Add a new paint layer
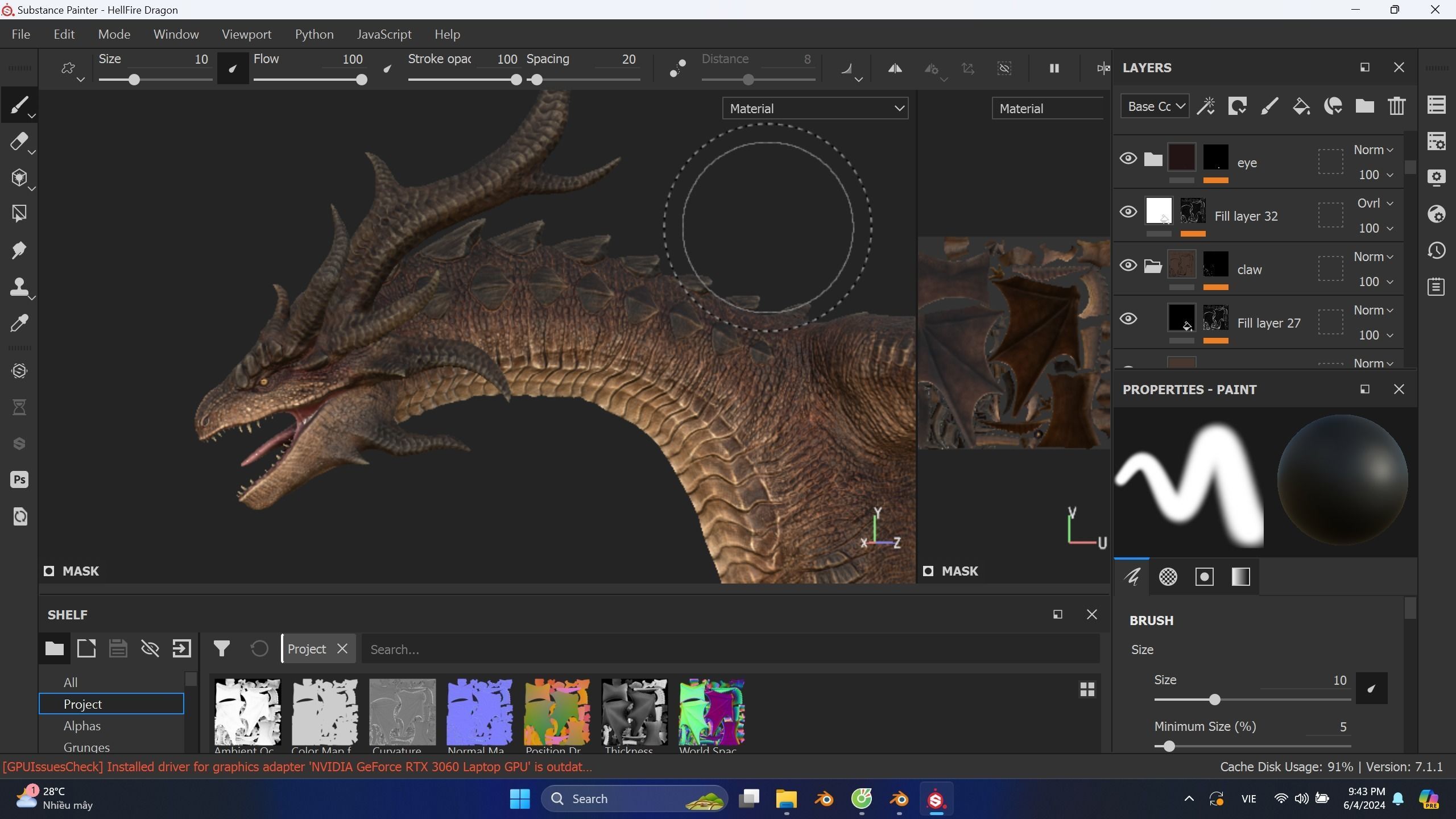This screenshot has height=819, width=1456. pyautogui.click(x=1269, y=106)
